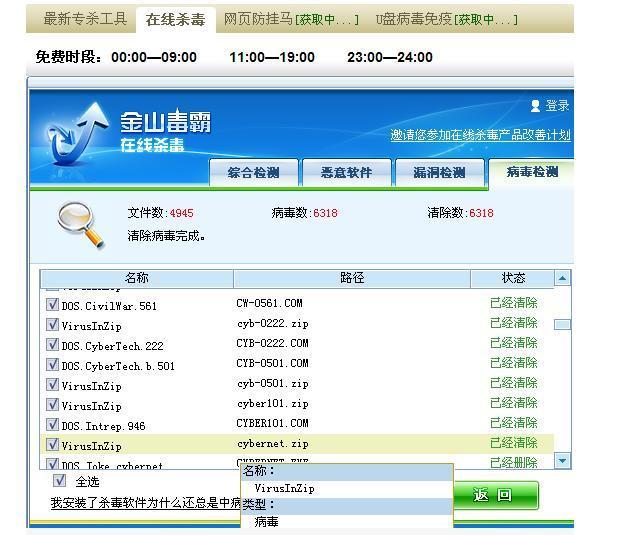640x535 pixels.
Task: Toggle the 全选 select-all checkbox
Action: pos(60,480)
